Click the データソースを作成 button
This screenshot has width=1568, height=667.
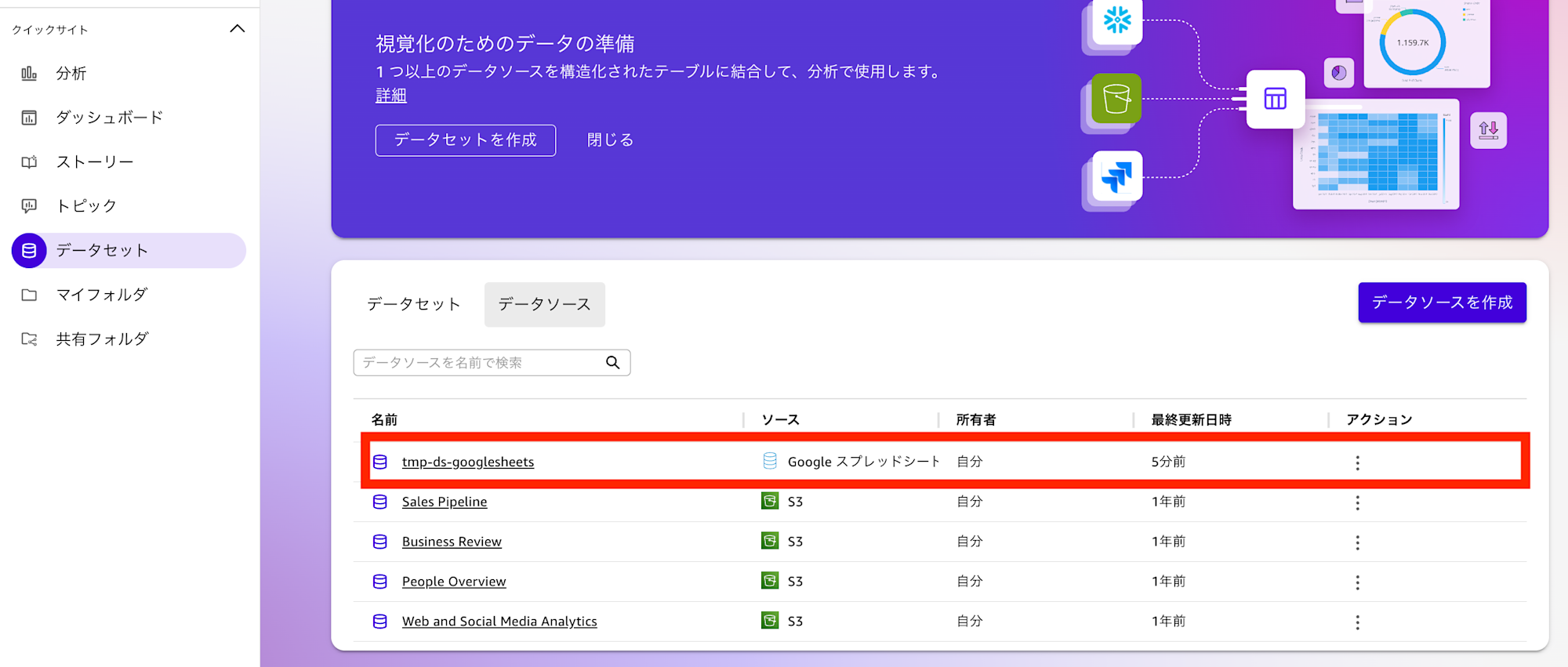[1442, 303]
